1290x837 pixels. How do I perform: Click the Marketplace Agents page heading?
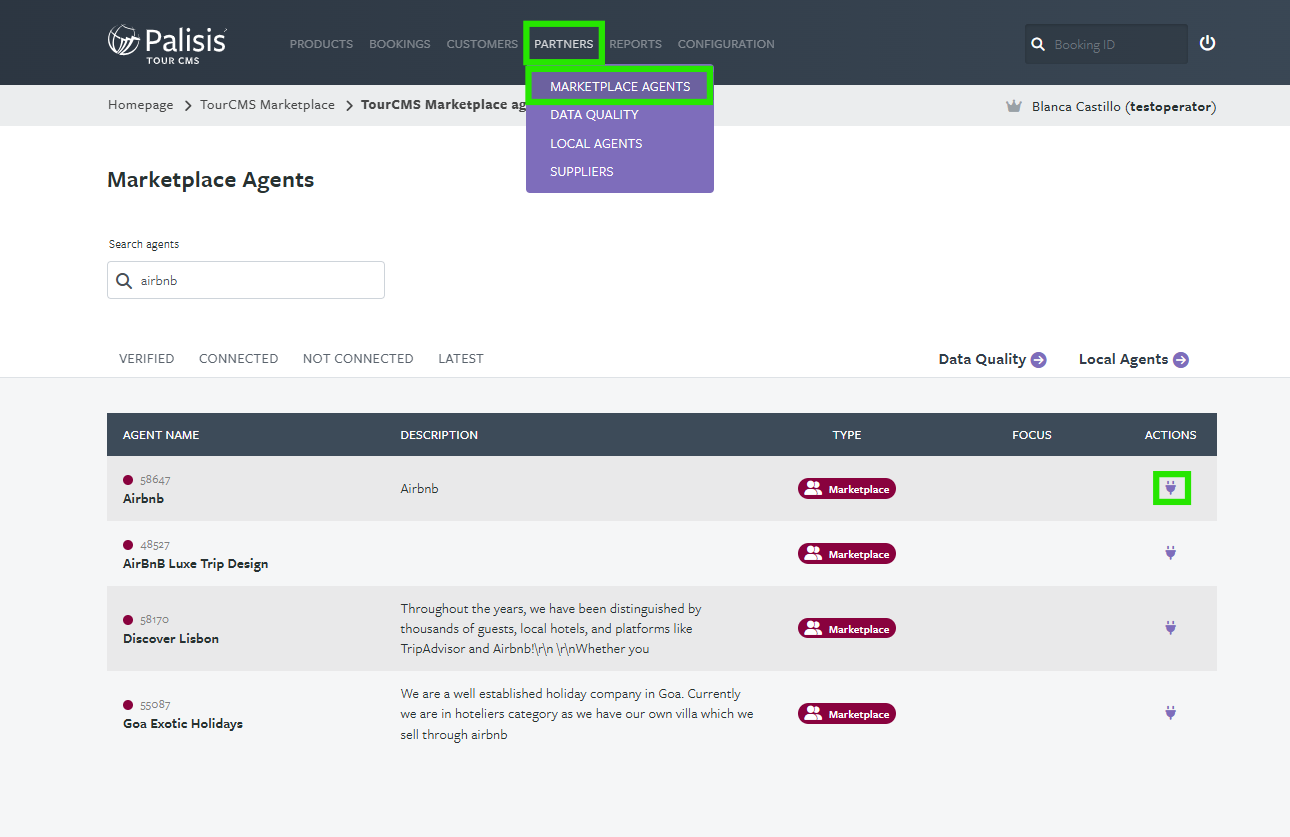pyautogui.click(x=211, y=180)
